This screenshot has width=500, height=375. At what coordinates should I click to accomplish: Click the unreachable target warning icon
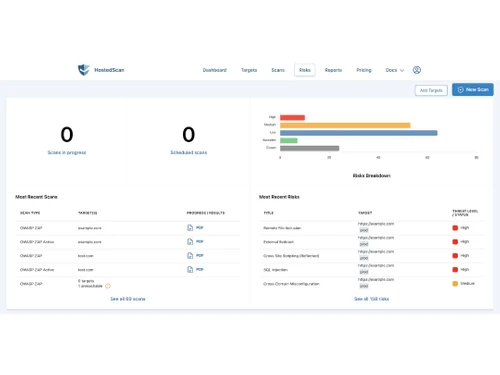[108, 286]
